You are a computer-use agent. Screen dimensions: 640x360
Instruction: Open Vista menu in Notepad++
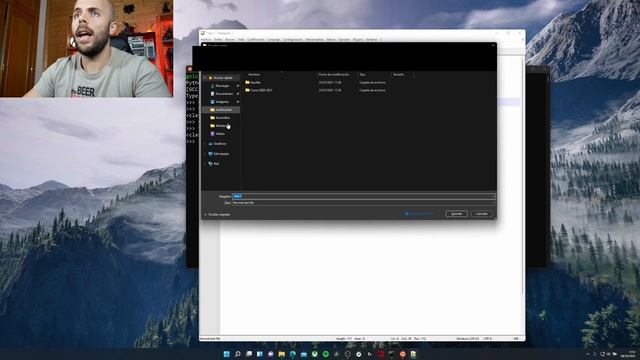[241, 40]
